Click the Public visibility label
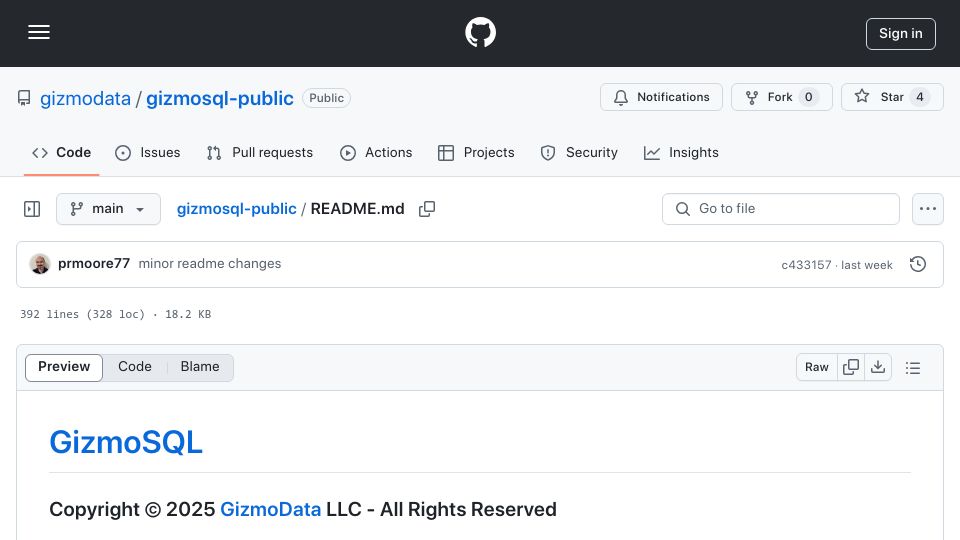The image size is (960, 540). 326,98
